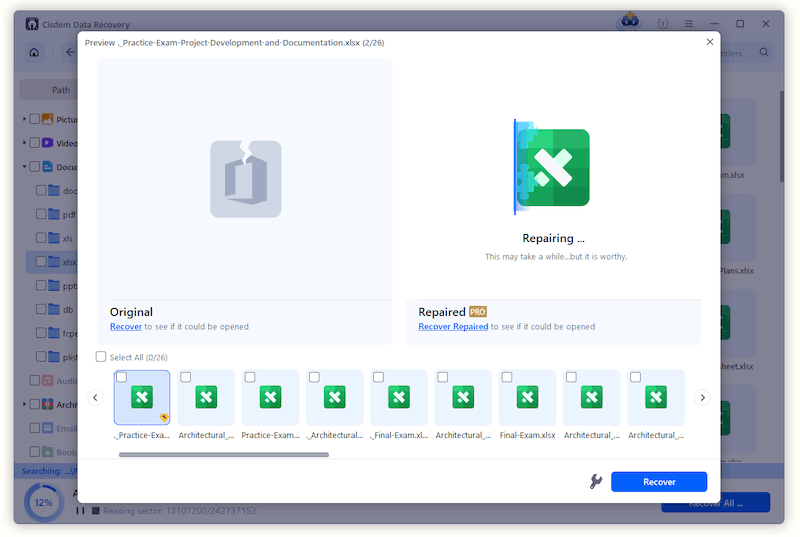Open the hamburger menu in title bar
800x537 pixels.
tap(688, 24)
